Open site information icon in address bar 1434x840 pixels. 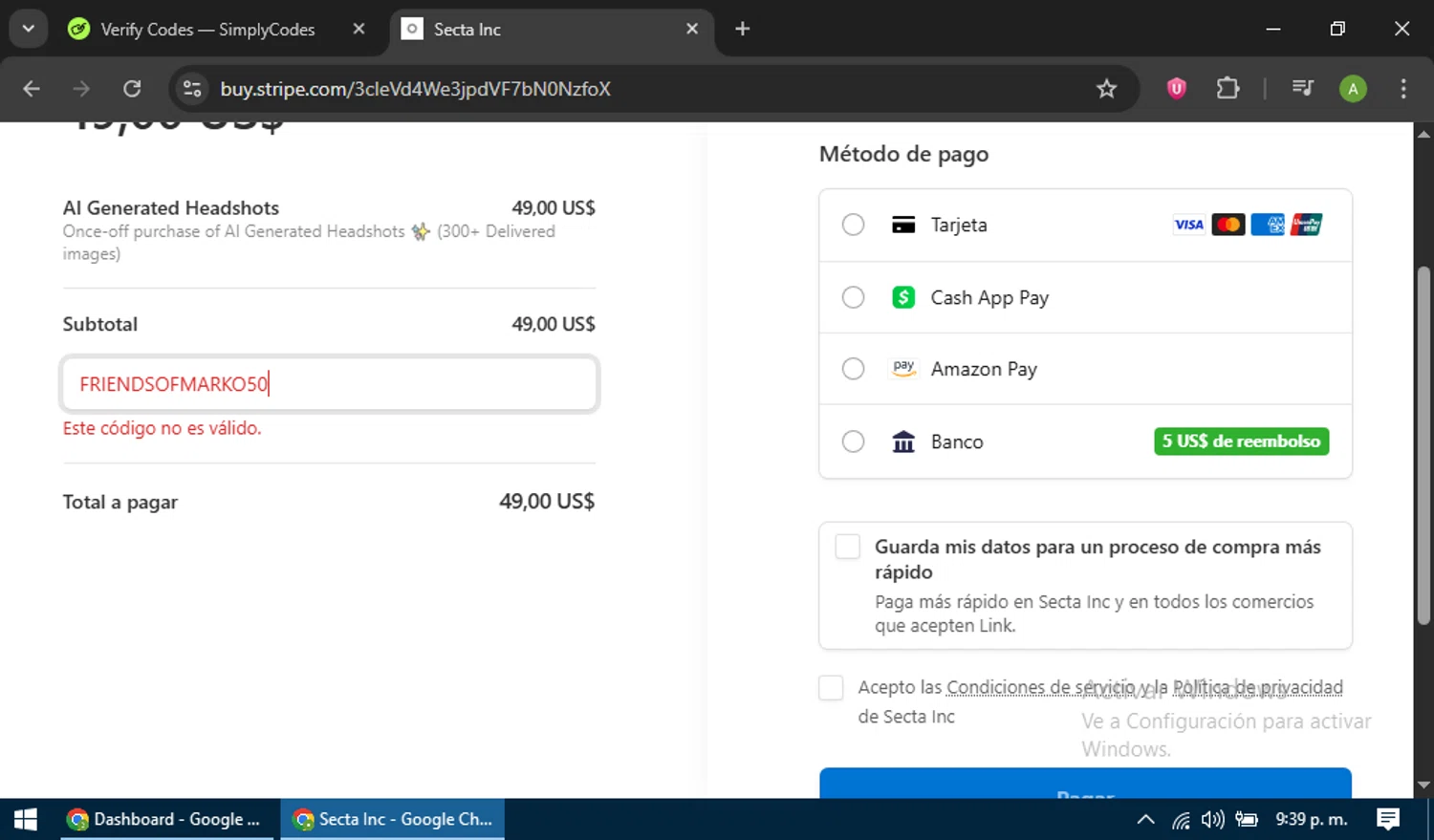pyautogui.click(x=192, y=89)
